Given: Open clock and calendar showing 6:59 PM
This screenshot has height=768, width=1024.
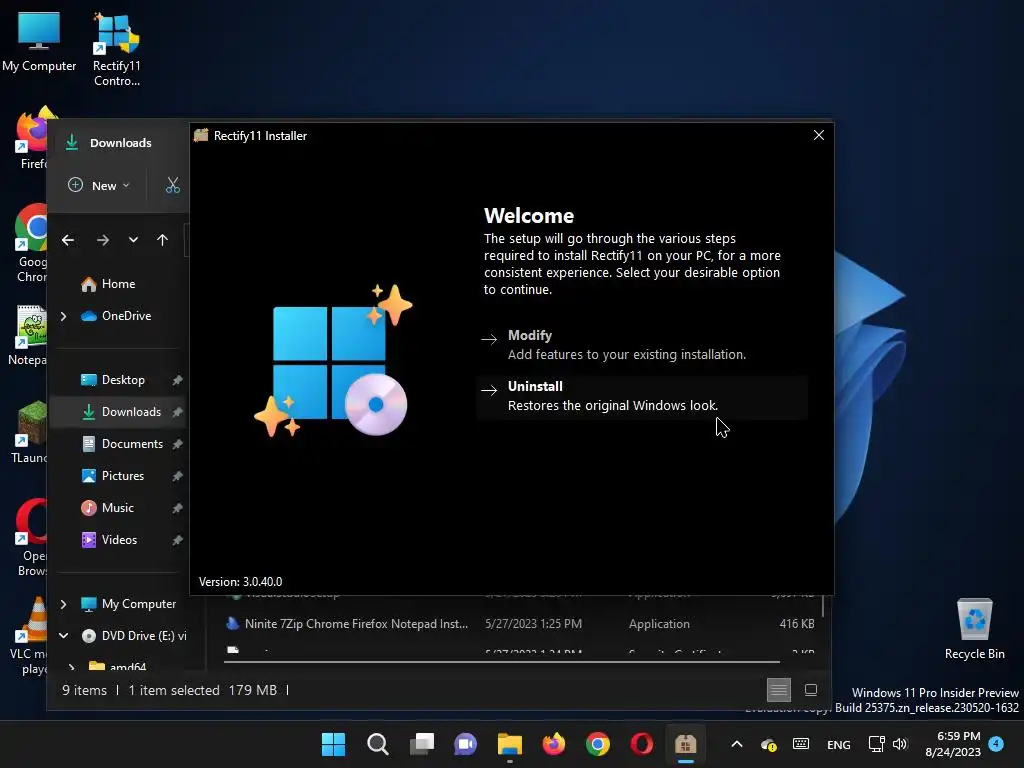Looking at the screenshot, I should pyautogui.click(x=953, y=744).
